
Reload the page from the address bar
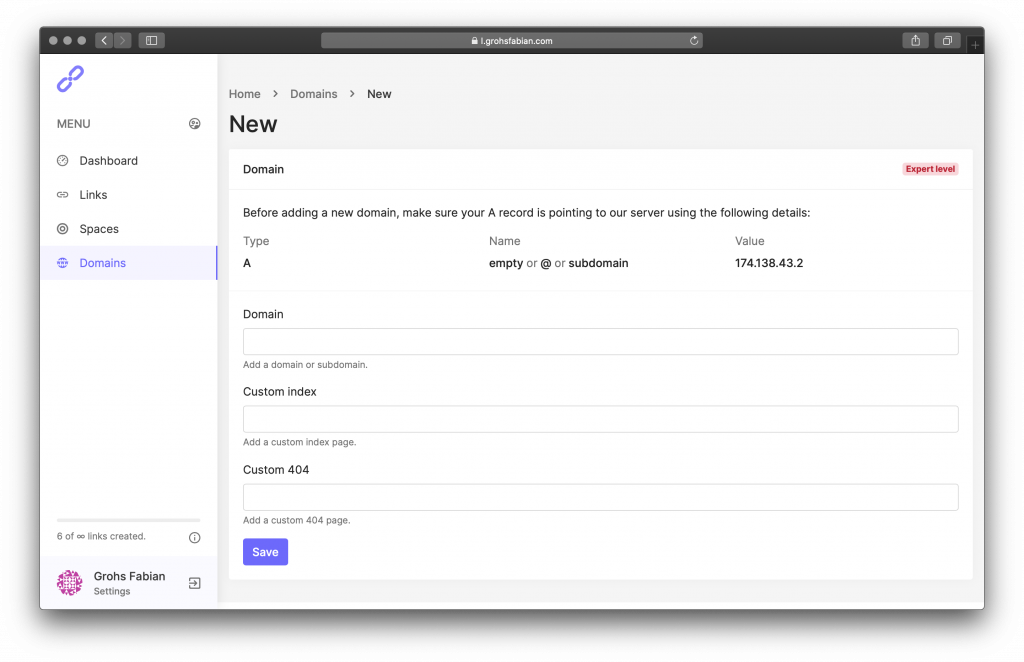(x=694, y=40)
